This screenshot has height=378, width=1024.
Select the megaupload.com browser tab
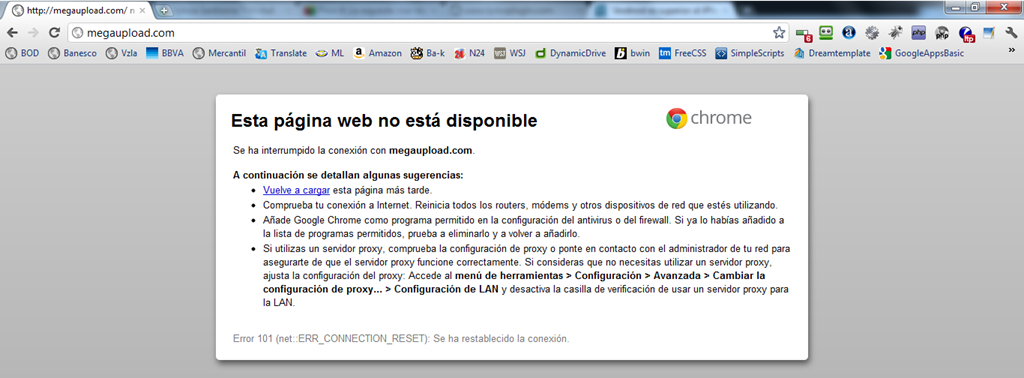pos(78,10)
